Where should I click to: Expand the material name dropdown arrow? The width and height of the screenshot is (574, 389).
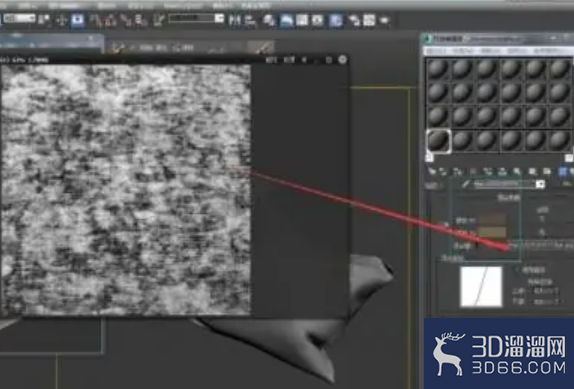(x=540, y=184)
